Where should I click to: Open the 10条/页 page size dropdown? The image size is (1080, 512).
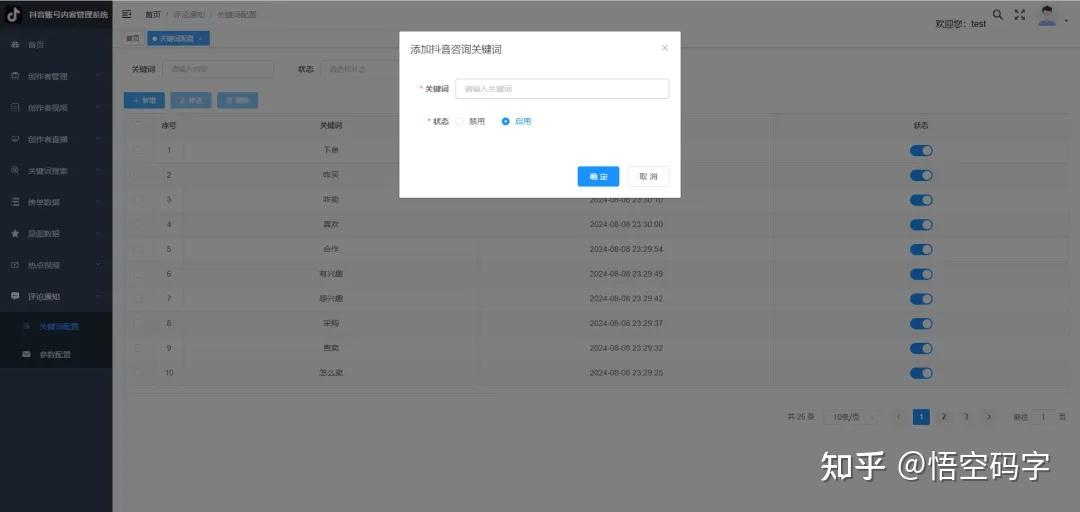(853, 417)
